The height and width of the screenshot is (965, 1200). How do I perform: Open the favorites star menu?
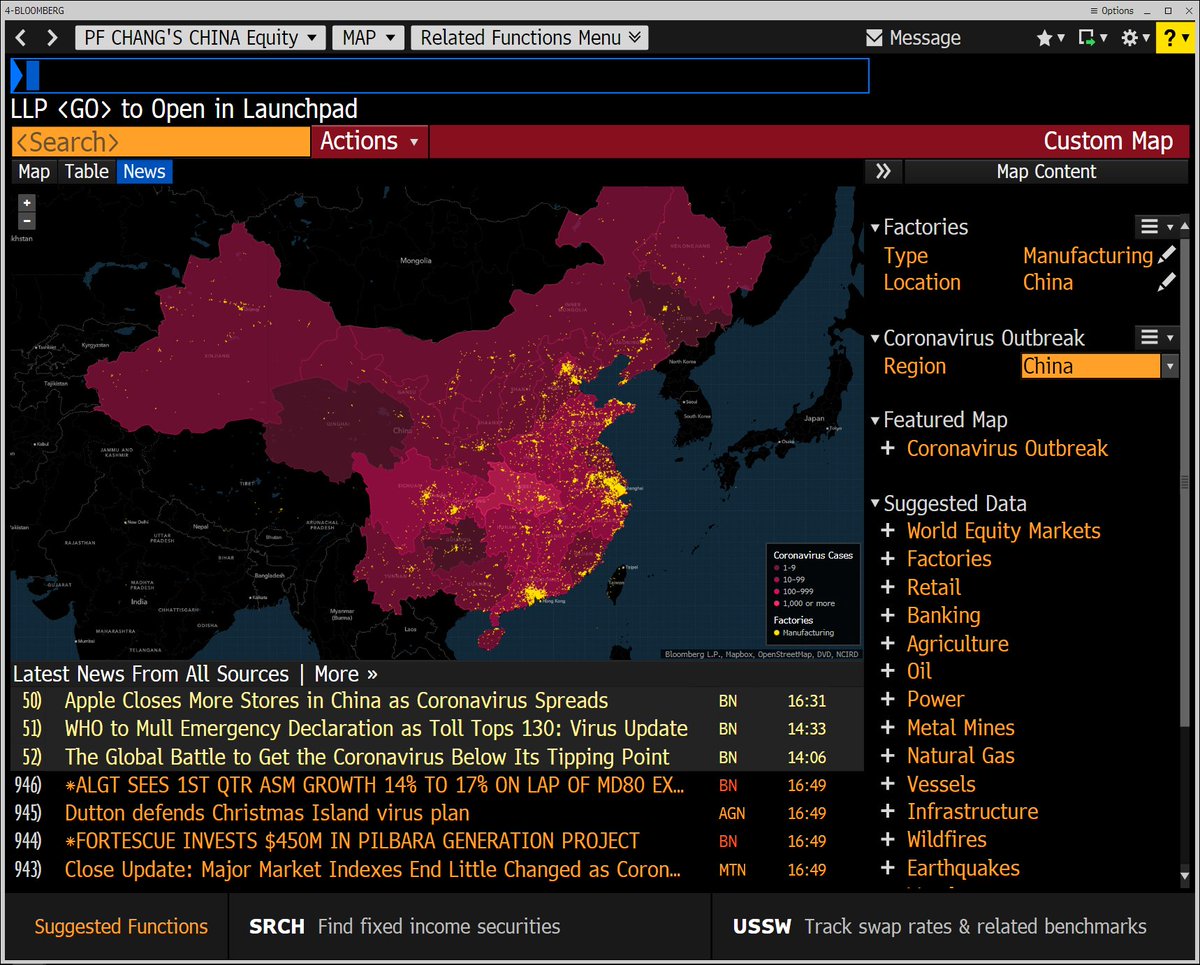click(x=1049, y=38)
